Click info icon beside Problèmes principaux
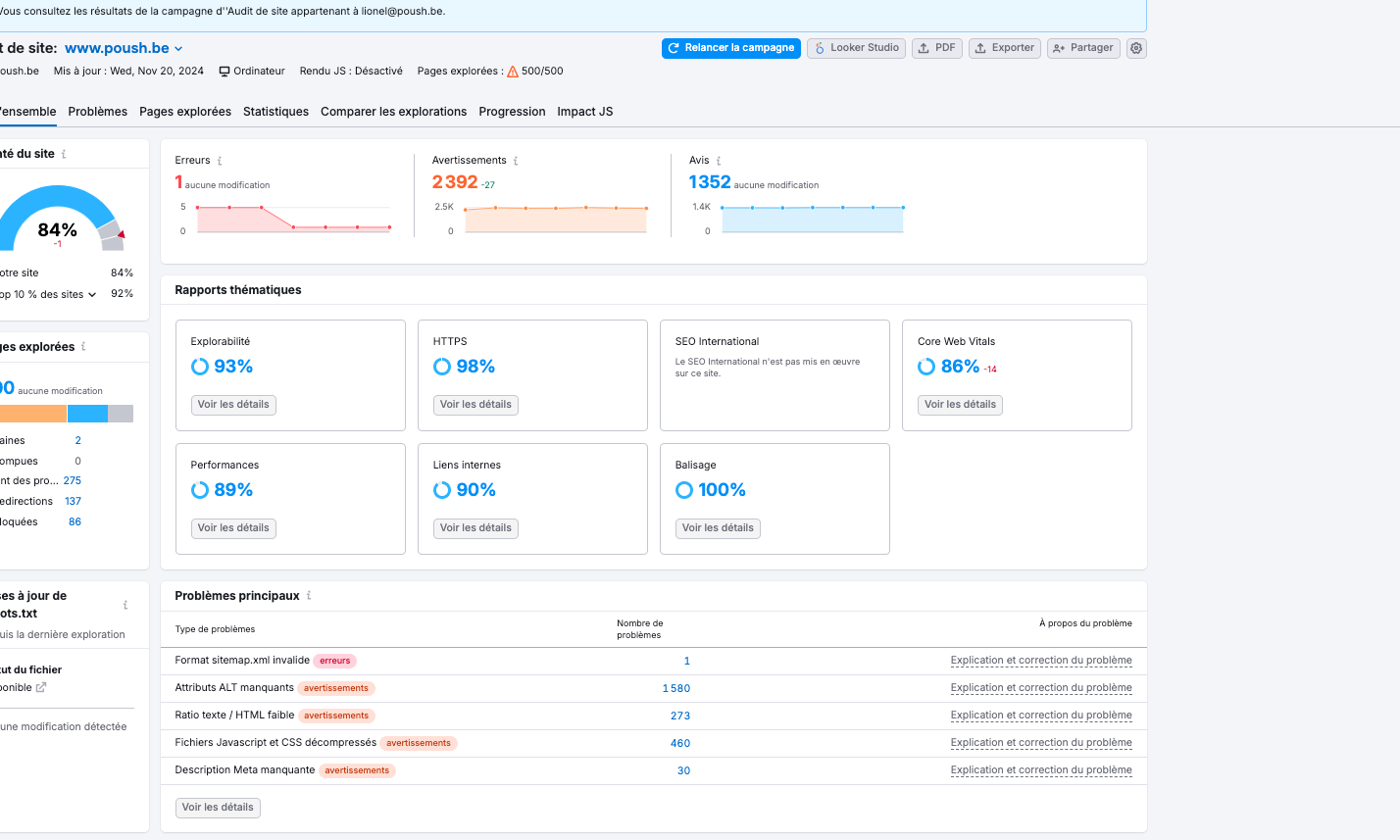This screenshot has height=840, width=1400. (x=309, y=596)
